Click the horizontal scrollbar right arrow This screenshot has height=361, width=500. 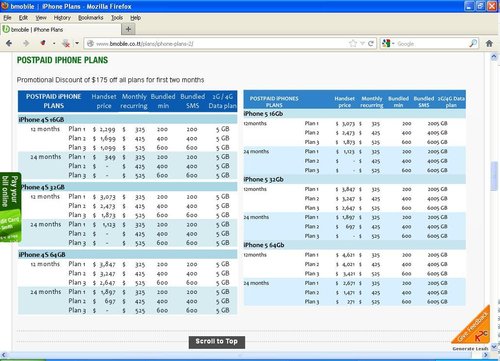[485, 355]
